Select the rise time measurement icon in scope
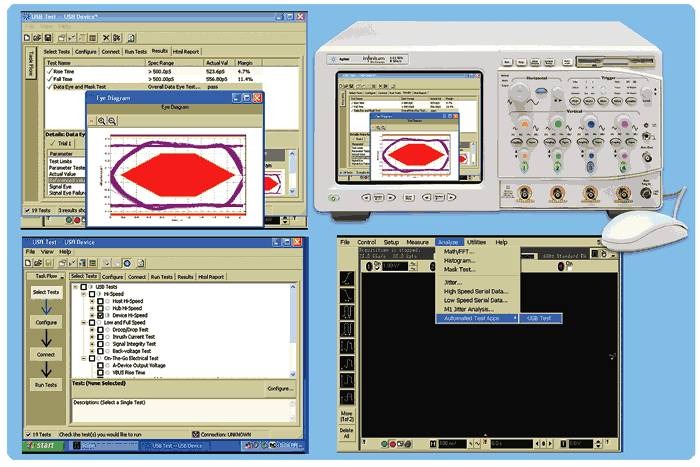 point(347,279)
